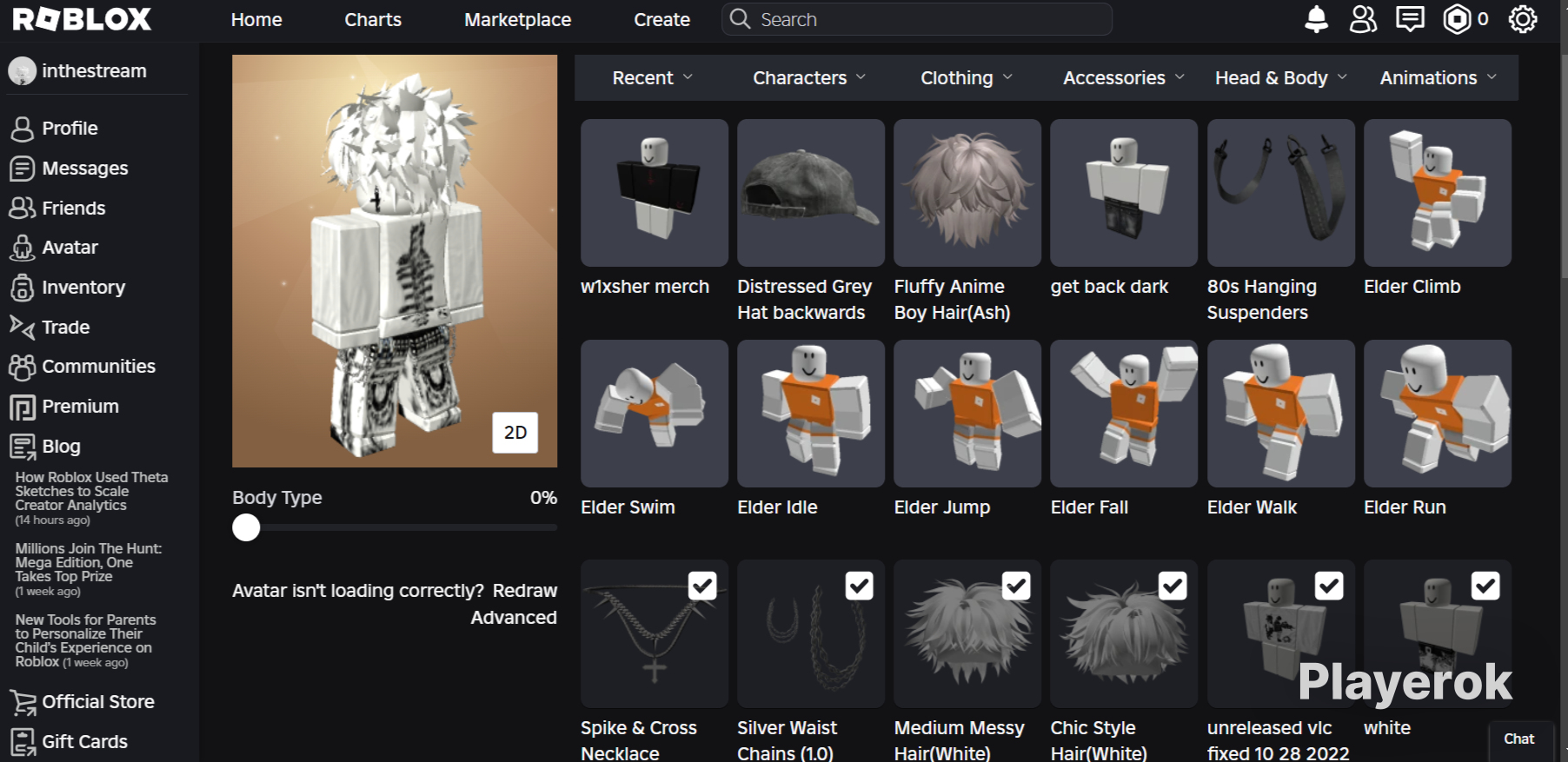Screen dimensions: 1568x762
Task: Select the Elder Fall animation thumbnail
Action: (x=1124, y=414)
